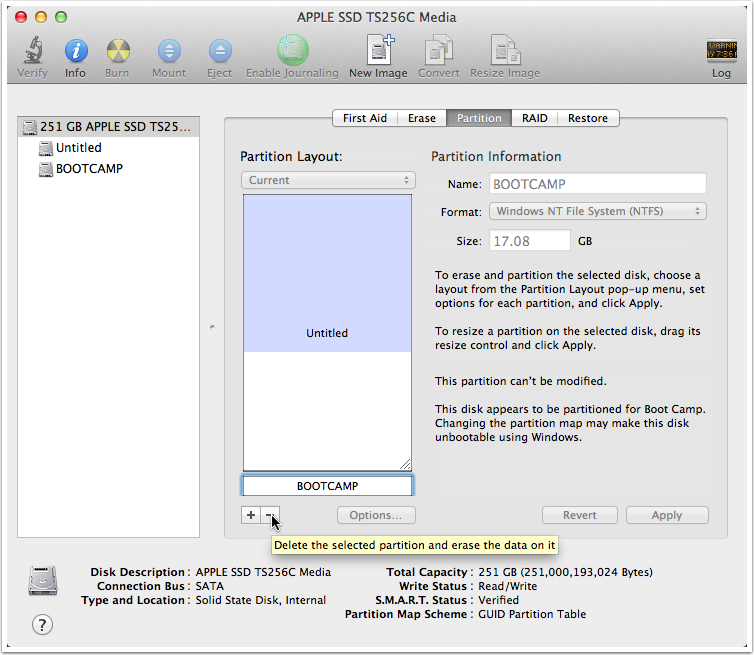754x655 pixels.
Task: Click the GUID Partition Table text
Action: (x=532, y=614)
